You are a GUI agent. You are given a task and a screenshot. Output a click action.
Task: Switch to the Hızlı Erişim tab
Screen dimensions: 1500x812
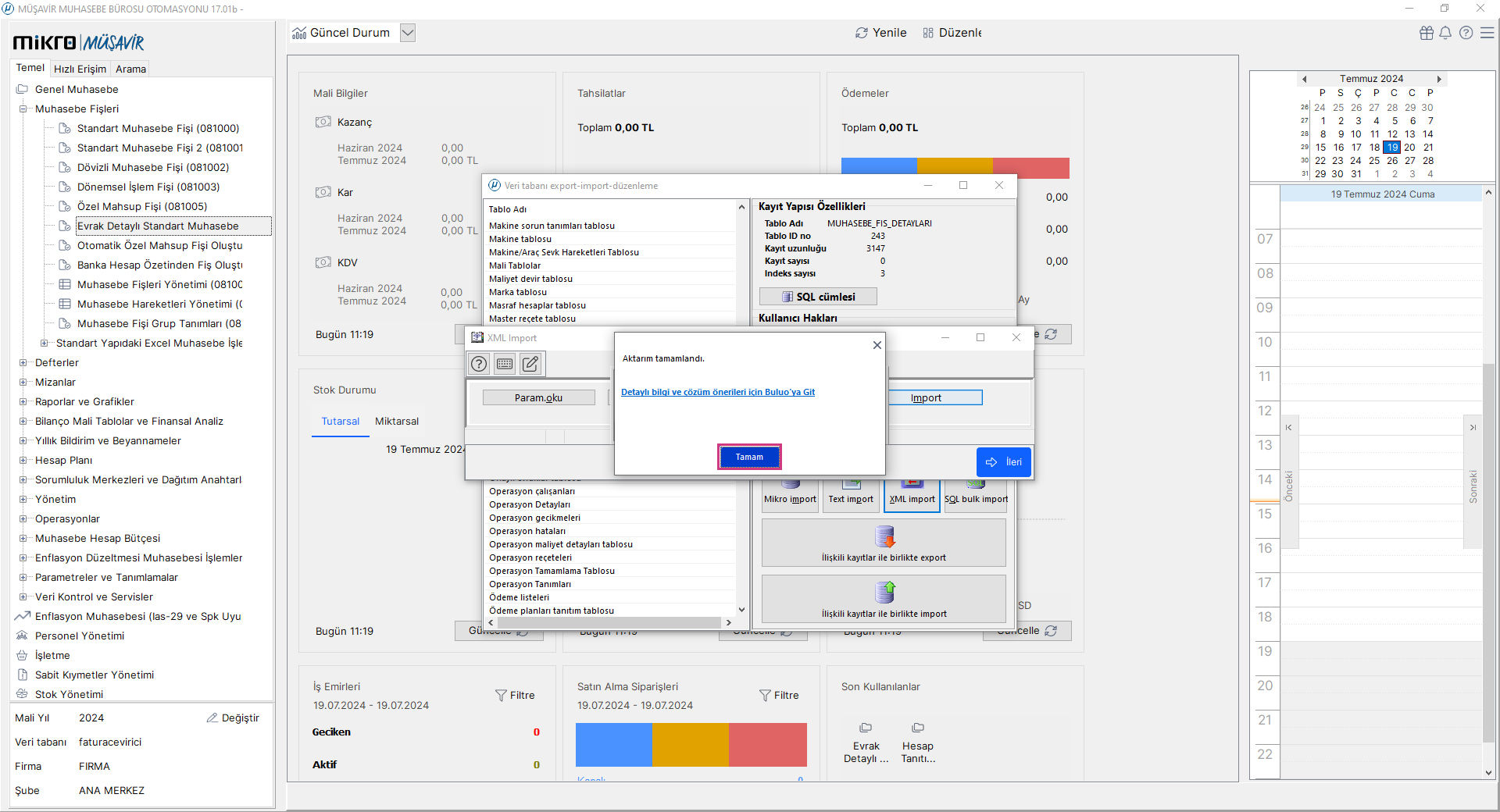[80, 69]
